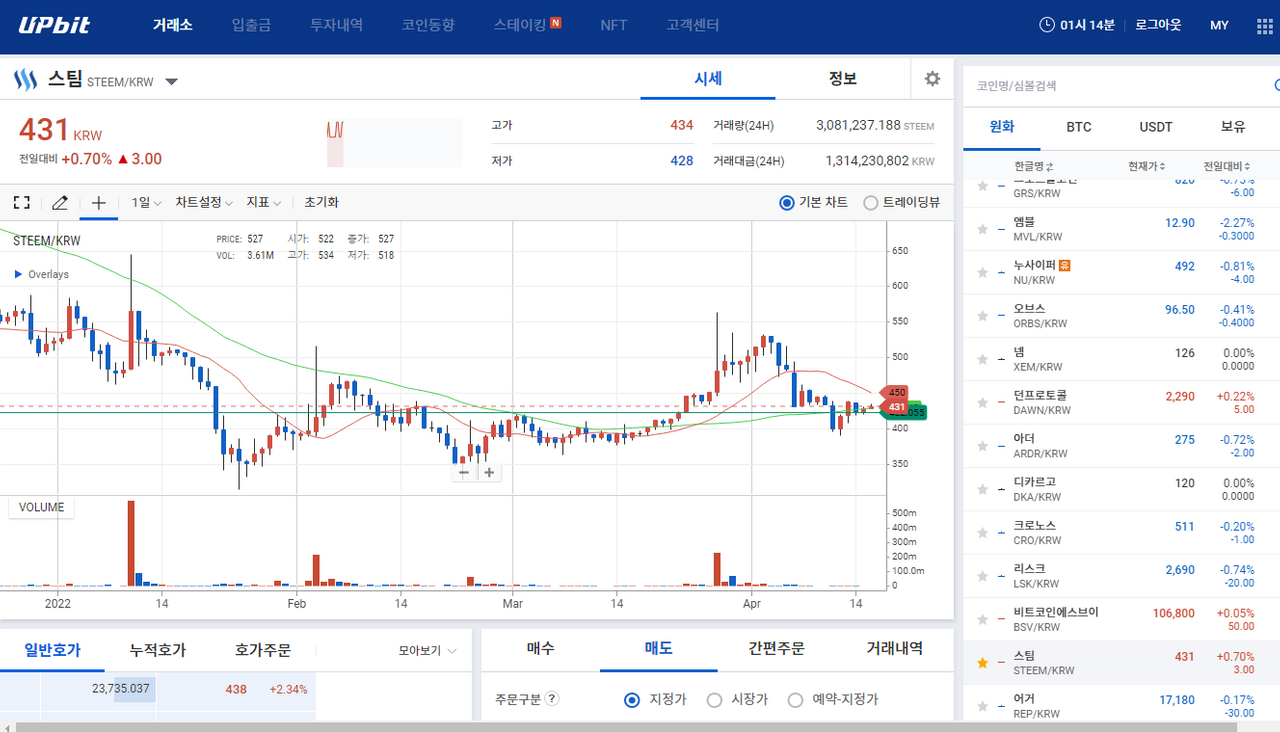Toggle favorite star for 오브스 ORBS/KRW

click(x=983, y=316)
